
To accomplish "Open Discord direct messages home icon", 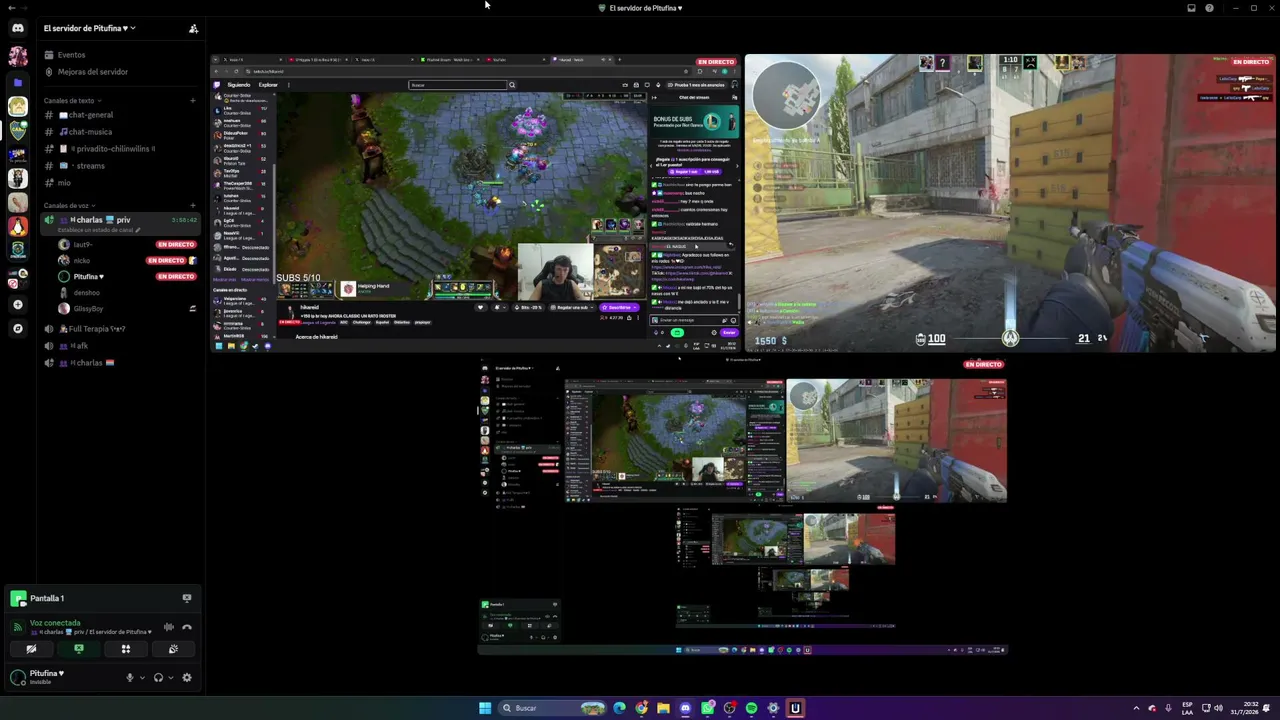I will 17,28.
